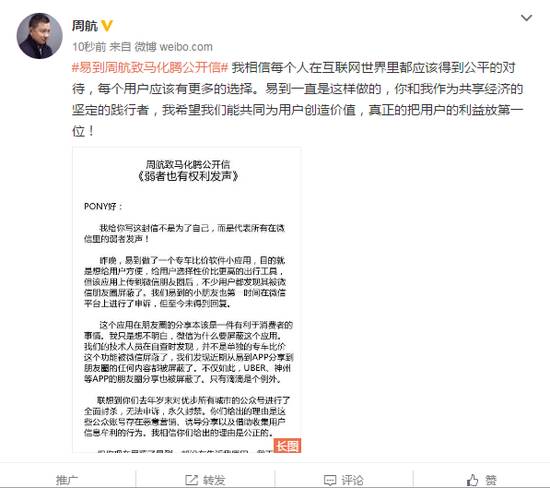Click the 长图 badge on the image
Screen dimensions: 550x488
[287, 446]
